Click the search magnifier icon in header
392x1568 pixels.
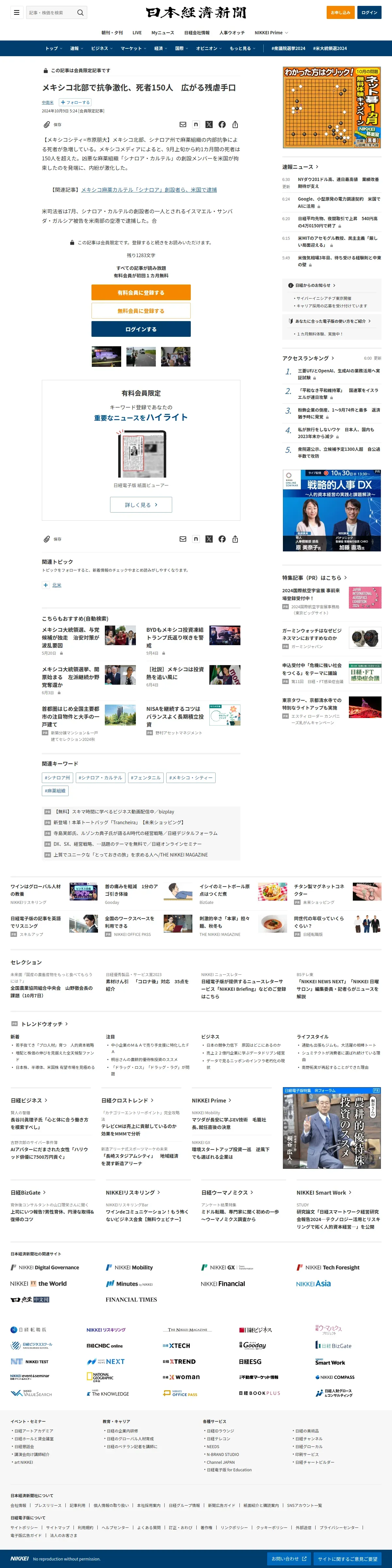pyautogui.click(x=80, y=12)
